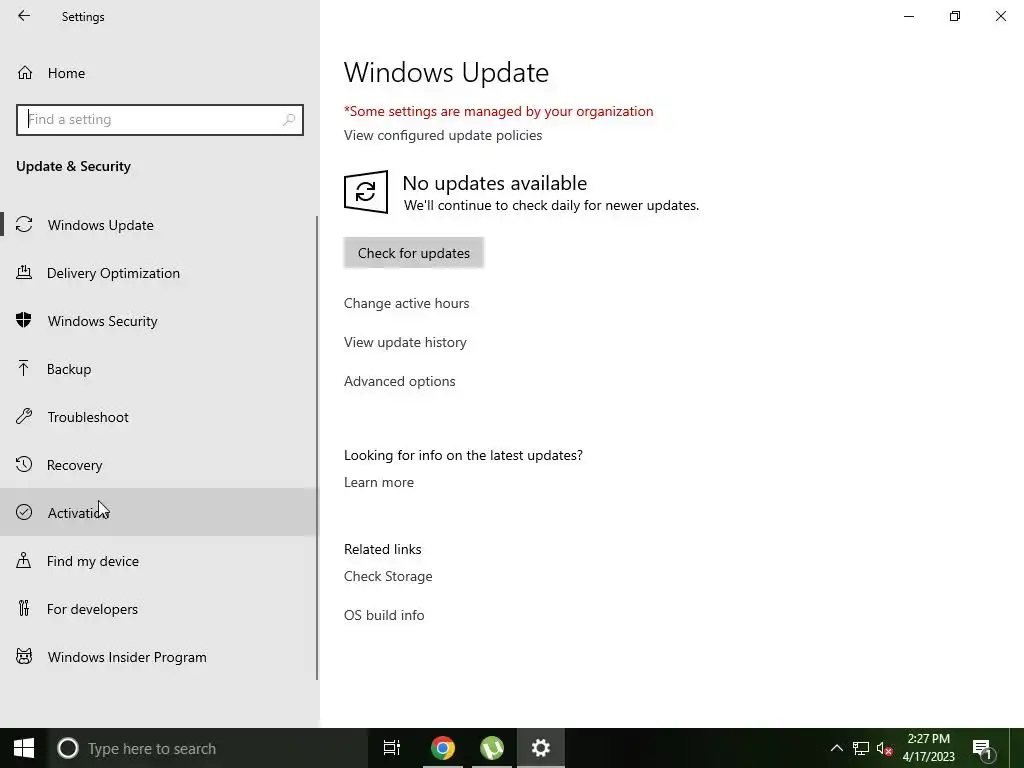Show hidden system tray icons

(x=837, y=748)
